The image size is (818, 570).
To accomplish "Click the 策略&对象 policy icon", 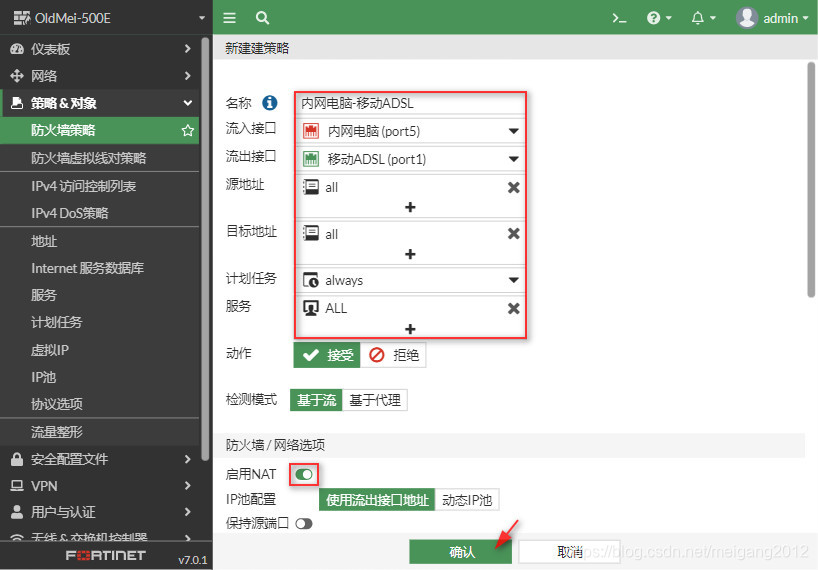I will [x=17, y=103].
